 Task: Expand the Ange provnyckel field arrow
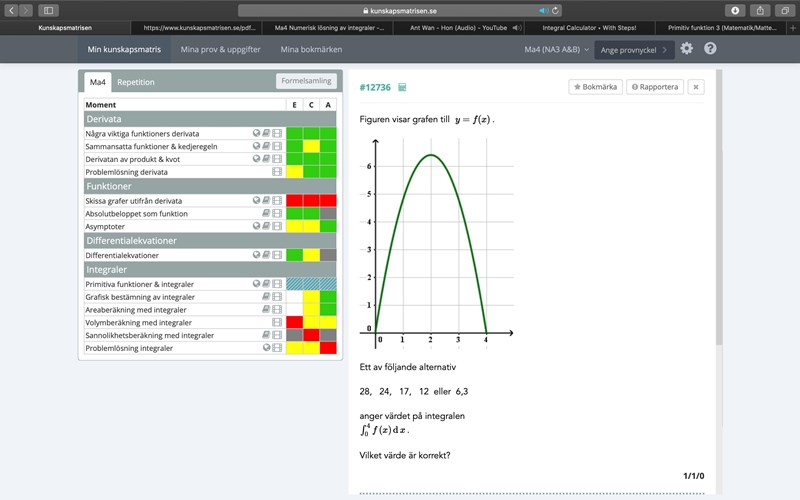666,49
